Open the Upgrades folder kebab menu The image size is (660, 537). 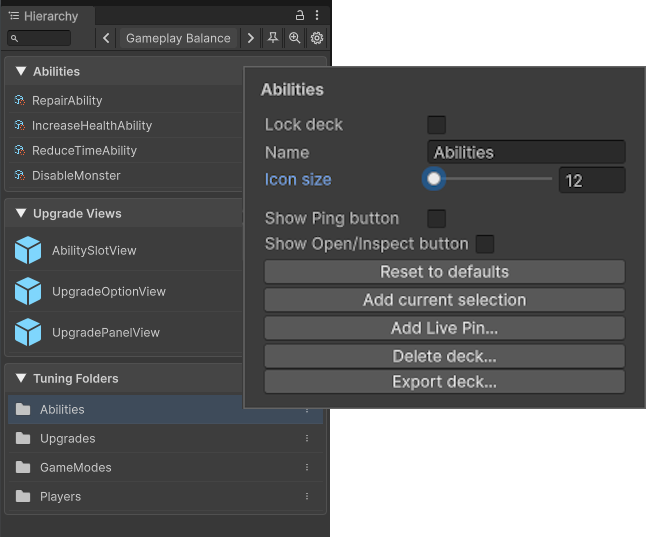[307, 439]
